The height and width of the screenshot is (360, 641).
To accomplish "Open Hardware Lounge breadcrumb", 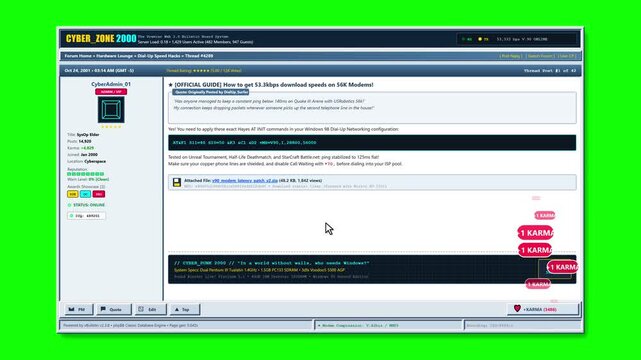I will [114, 56].
